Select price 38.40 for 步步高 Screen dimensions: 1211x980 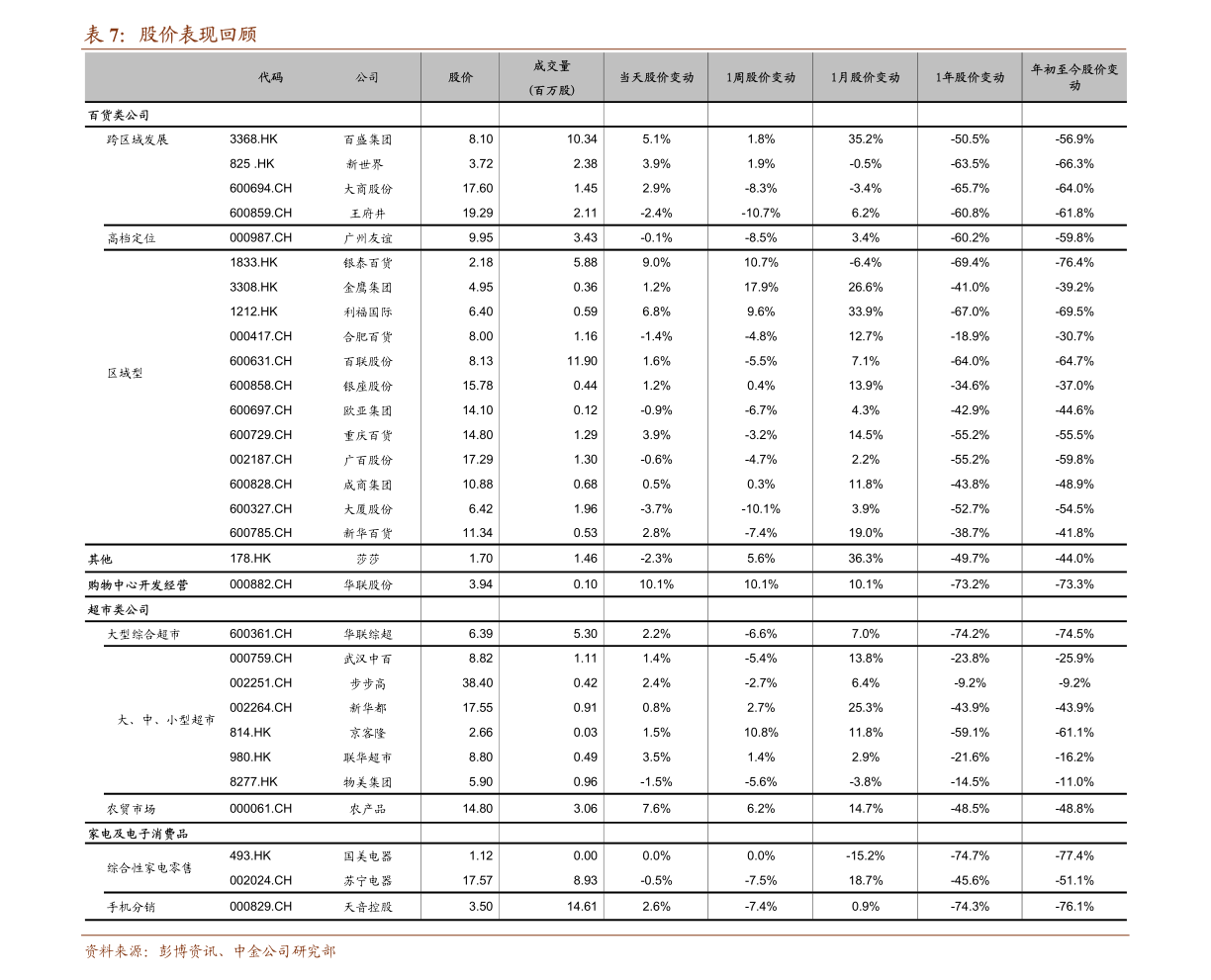click(477, 683)
